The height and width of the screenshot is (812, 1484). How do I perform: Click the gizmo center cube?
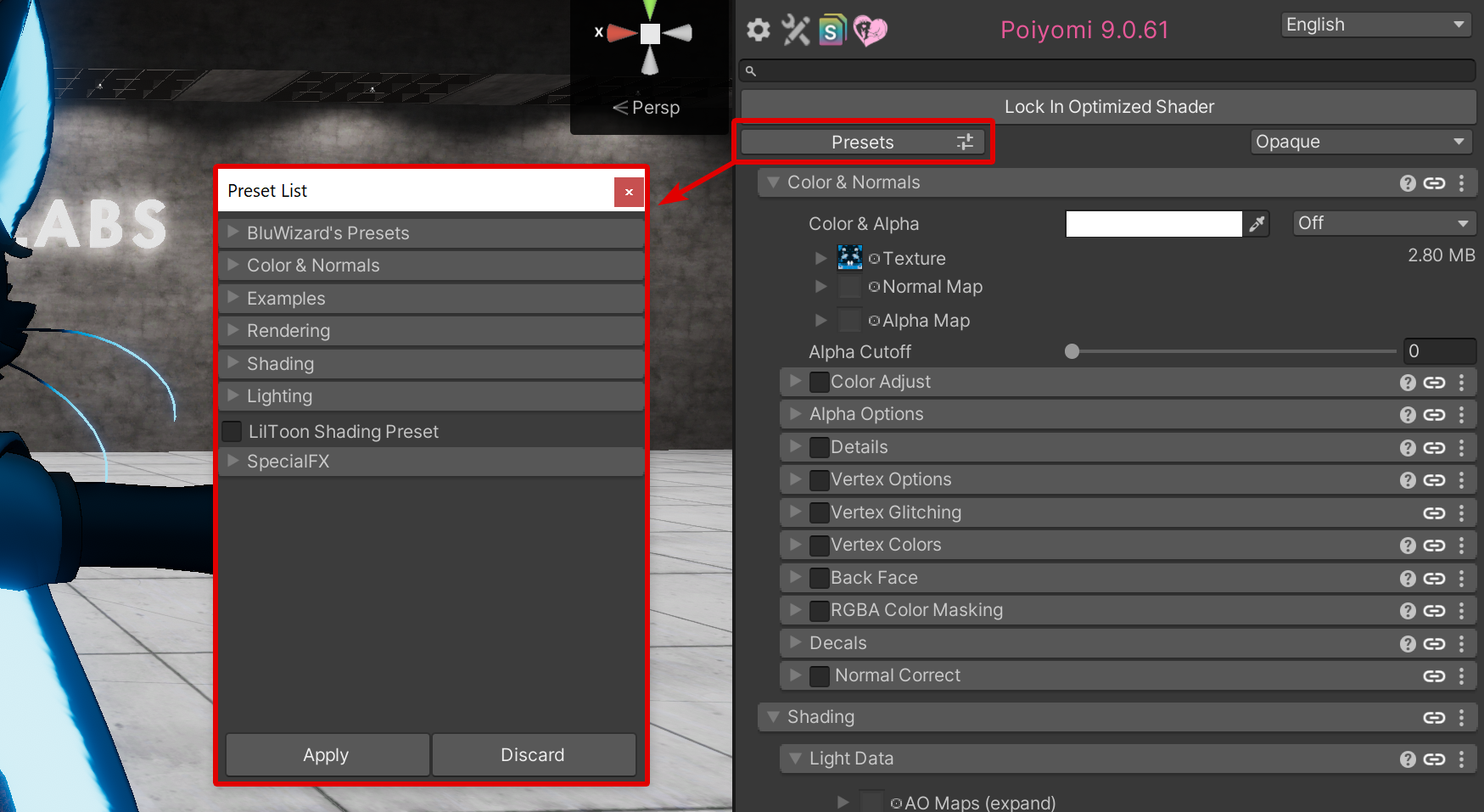click(650, 34)
